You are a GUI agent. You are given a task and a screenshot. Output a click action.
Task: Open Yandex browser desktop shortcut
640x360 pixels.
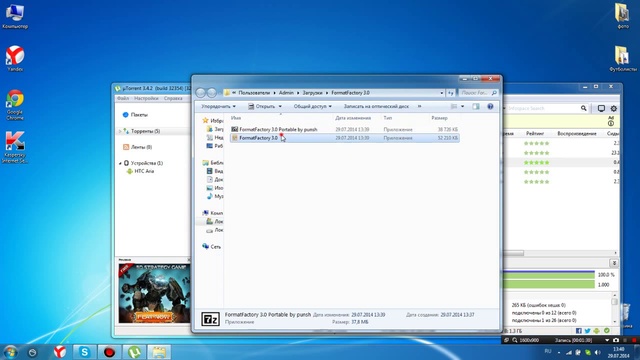(x=15, y=58)
